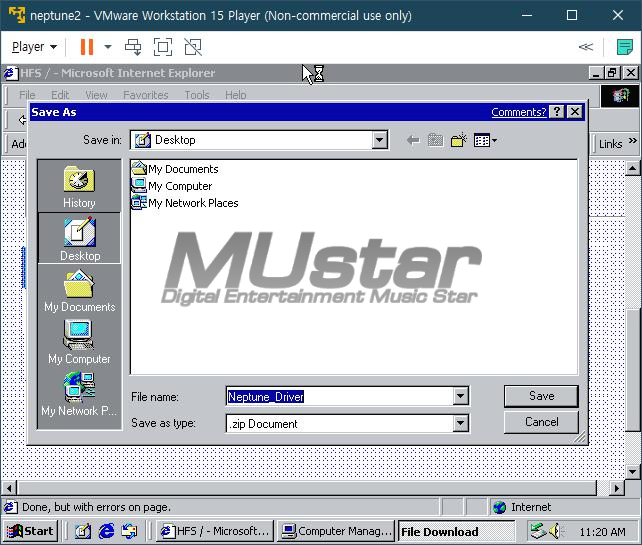642x545 pixels.
Task: Click the IE throbber logo
Action: coord(620,96)
